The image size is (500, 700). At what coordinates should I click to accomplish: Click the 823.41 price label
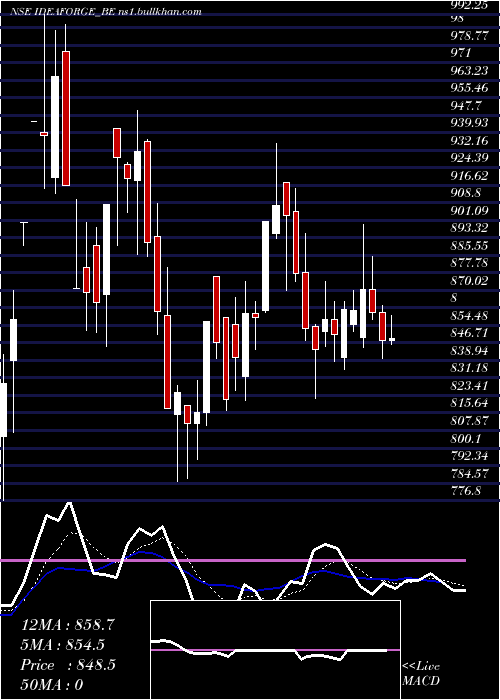tap(470, 385)
